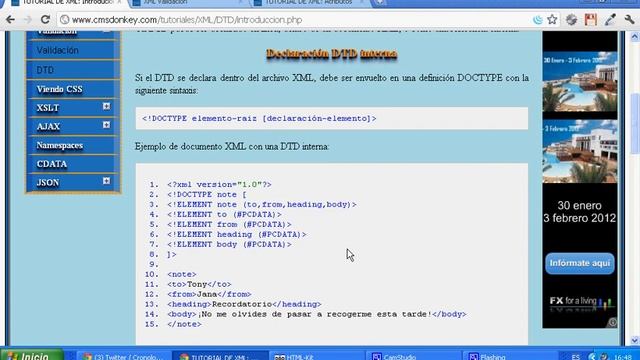The width and height of the screenshot is (640, 360).
Task: Reload the page with the refresh icon
Action: tap(45, 20)
